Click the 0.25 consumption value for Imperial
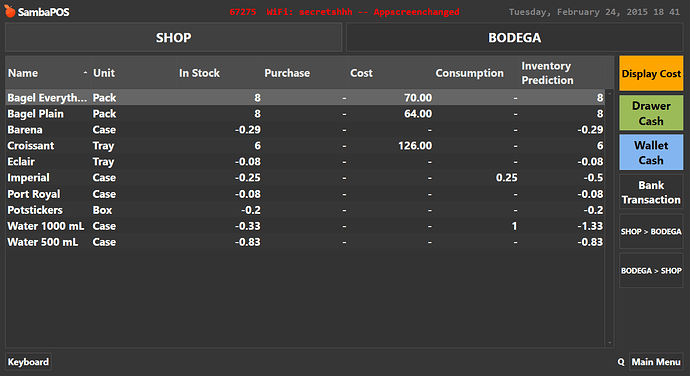Screen dimensions: 690x376 506,177
